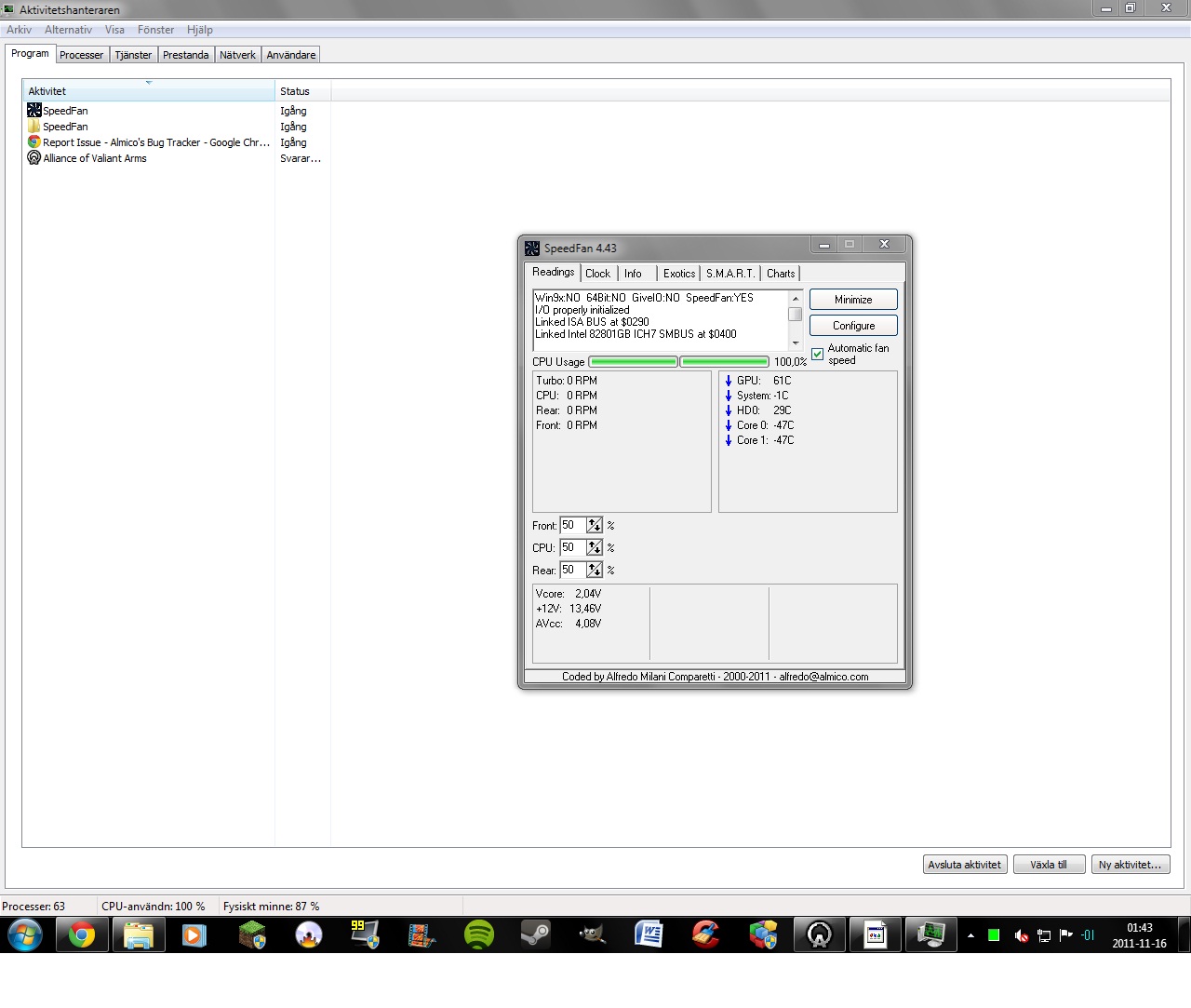Click Växla till button

[1049, 865]
